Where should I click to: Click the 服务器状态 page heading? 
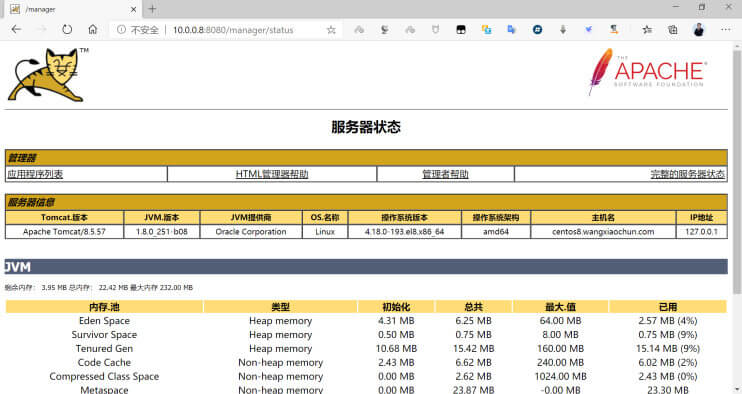[366, 127]
